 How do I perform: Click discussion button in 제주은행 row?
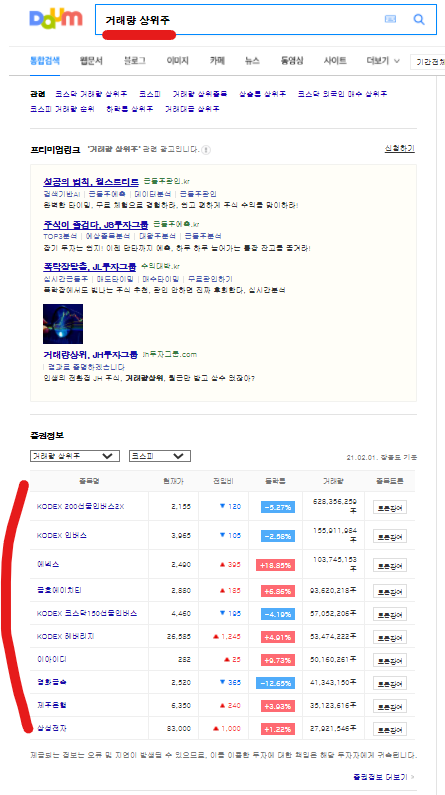click(390, 706)
